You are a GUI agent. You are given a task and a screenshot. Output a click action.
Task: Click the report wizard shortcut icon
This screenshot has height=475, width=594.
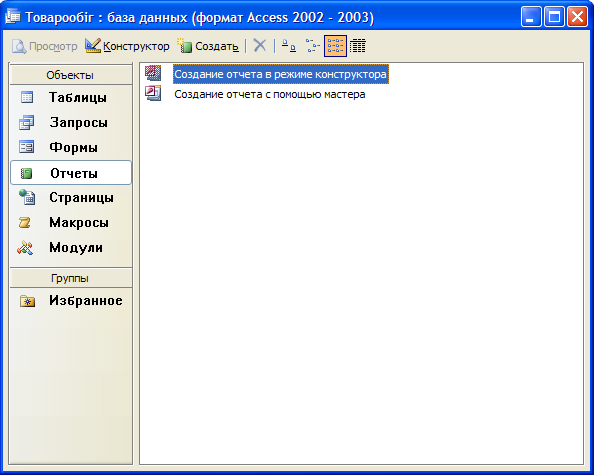pos(153,93)
